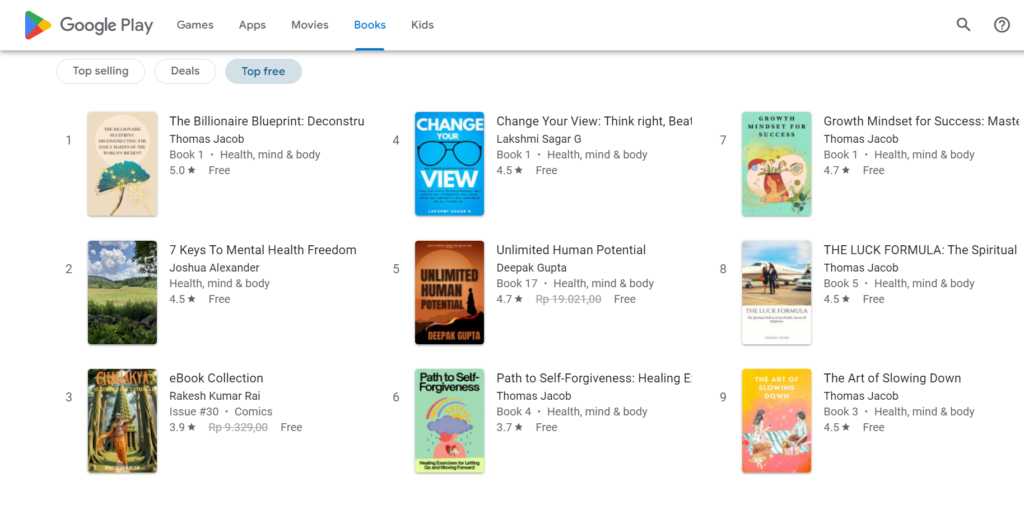The image size is (1024, 519).
Task: Open the Path to Self-Forgiveness cover
Action: [x=449, y=421]
